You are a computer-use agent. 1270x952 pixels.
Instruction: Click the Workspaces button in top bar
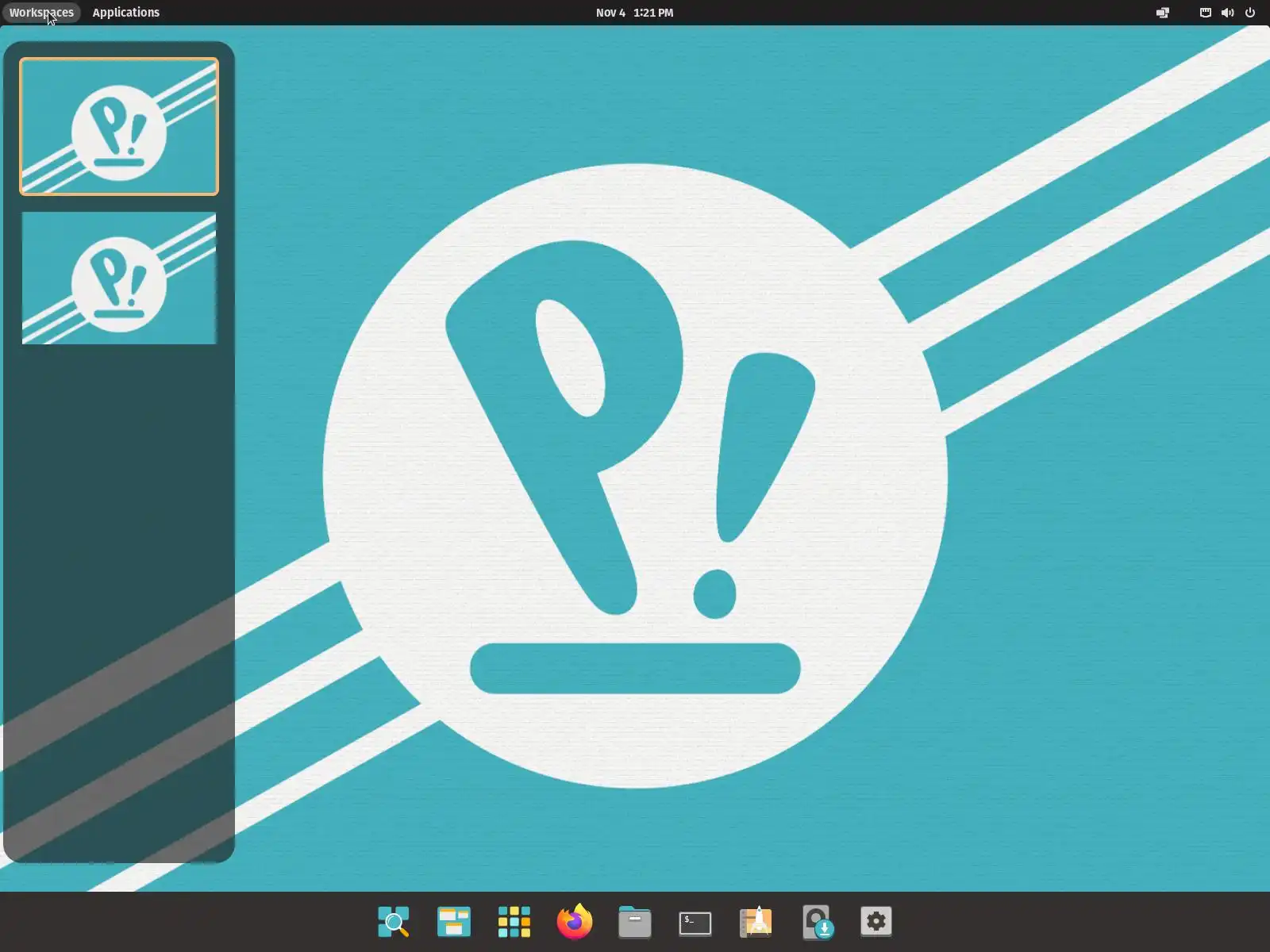[x=41, y=13]
